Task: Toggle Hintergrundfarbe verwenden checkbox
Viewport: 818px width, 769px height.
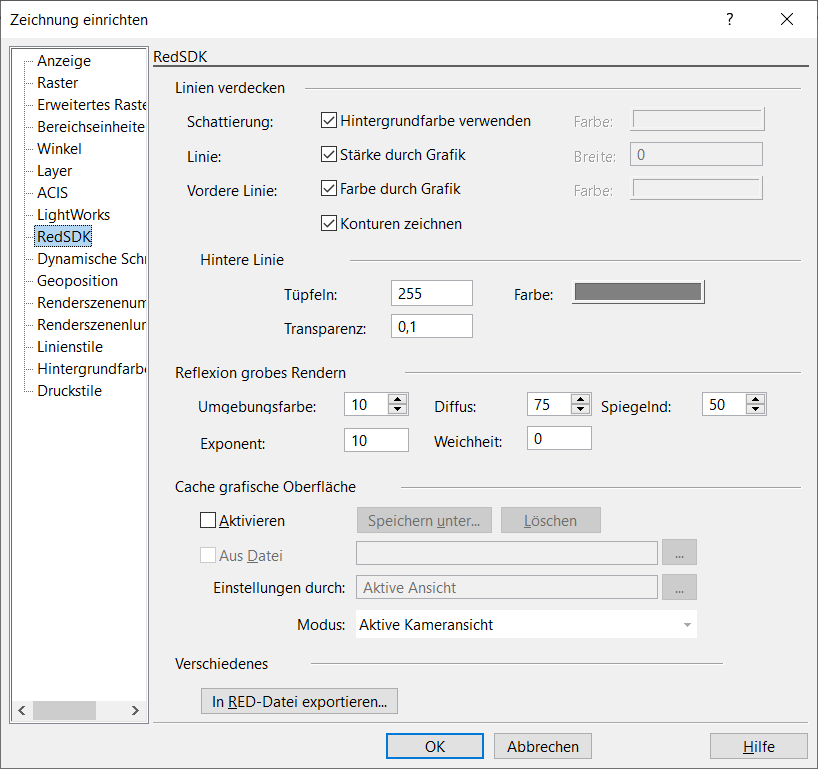Action: [x=329, y=121]
